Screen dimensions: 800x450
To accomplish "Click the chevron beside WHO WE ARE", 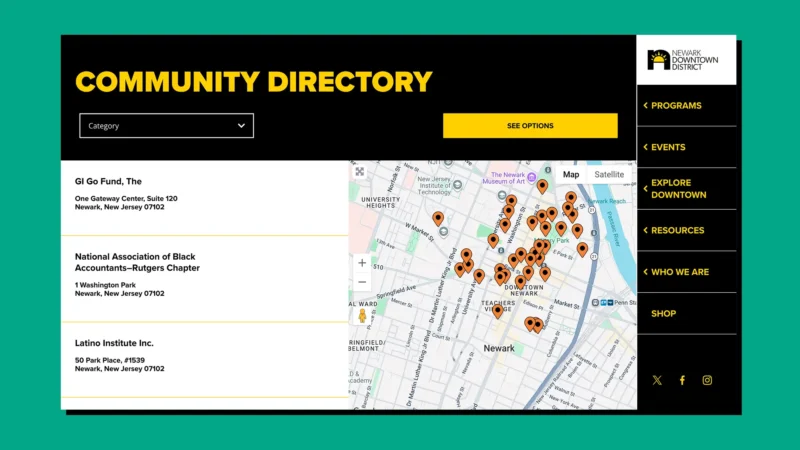I will coord(645,272).
